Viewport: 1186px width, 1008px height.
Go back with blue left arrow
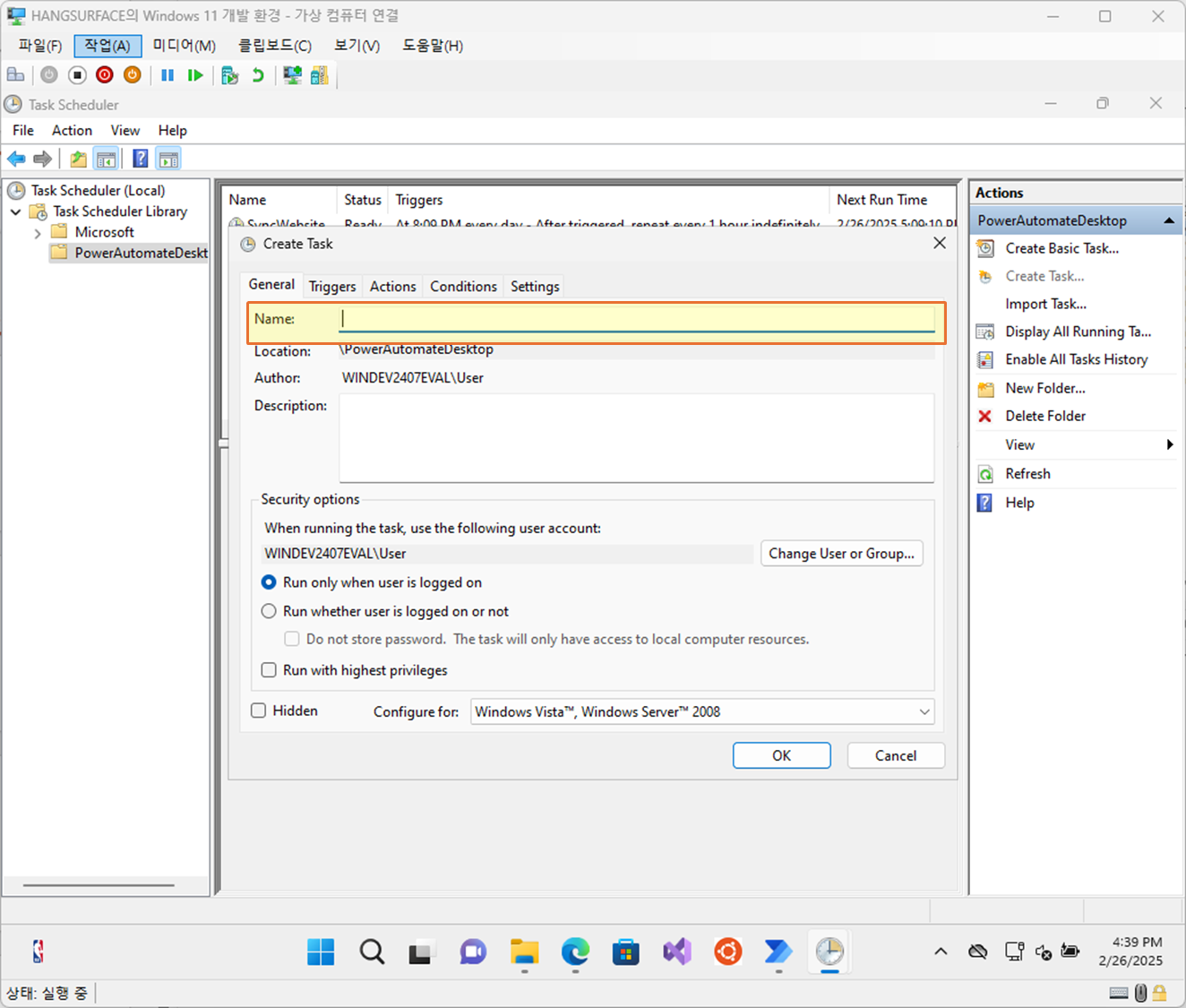pos(16,159)
